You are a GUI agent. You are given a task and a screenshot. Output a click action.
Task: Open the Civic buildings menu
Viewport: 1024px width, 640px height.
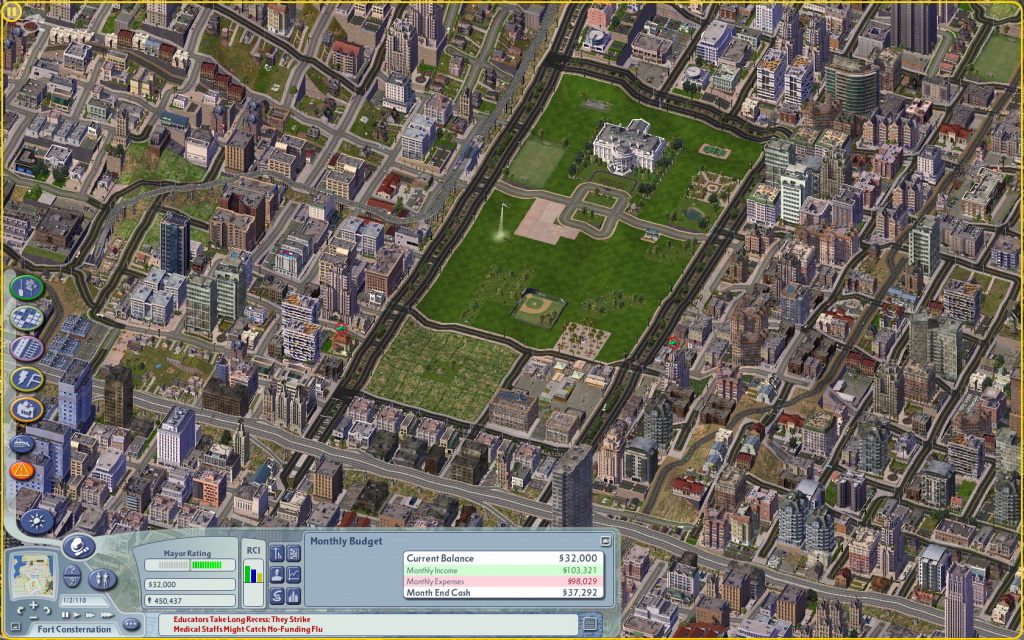26,410
